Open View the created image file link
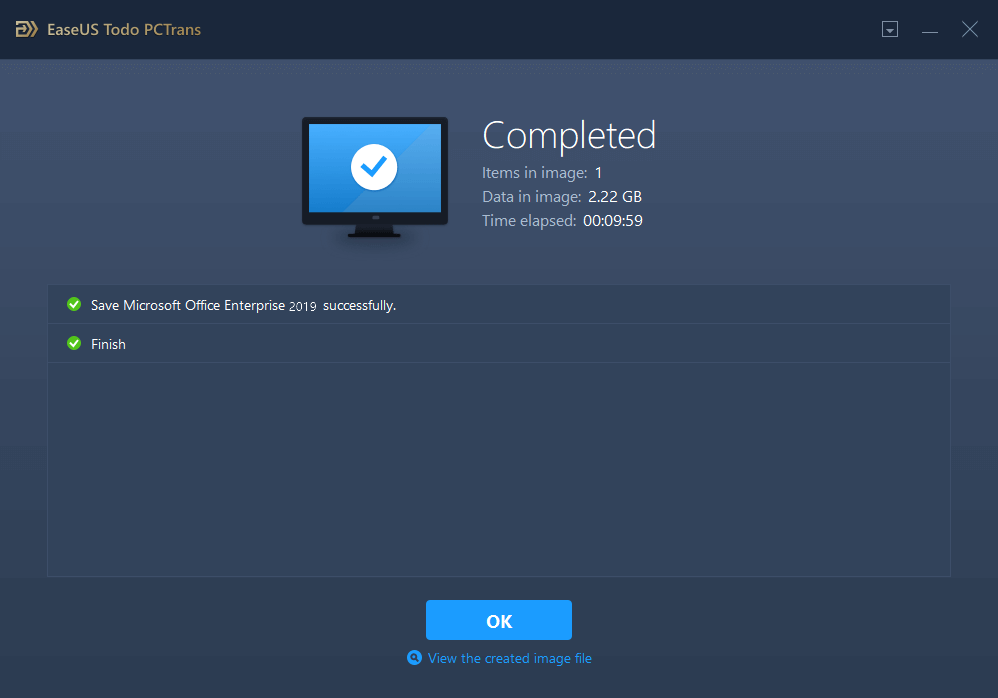 pyautogui.click(x=508, y=658)
